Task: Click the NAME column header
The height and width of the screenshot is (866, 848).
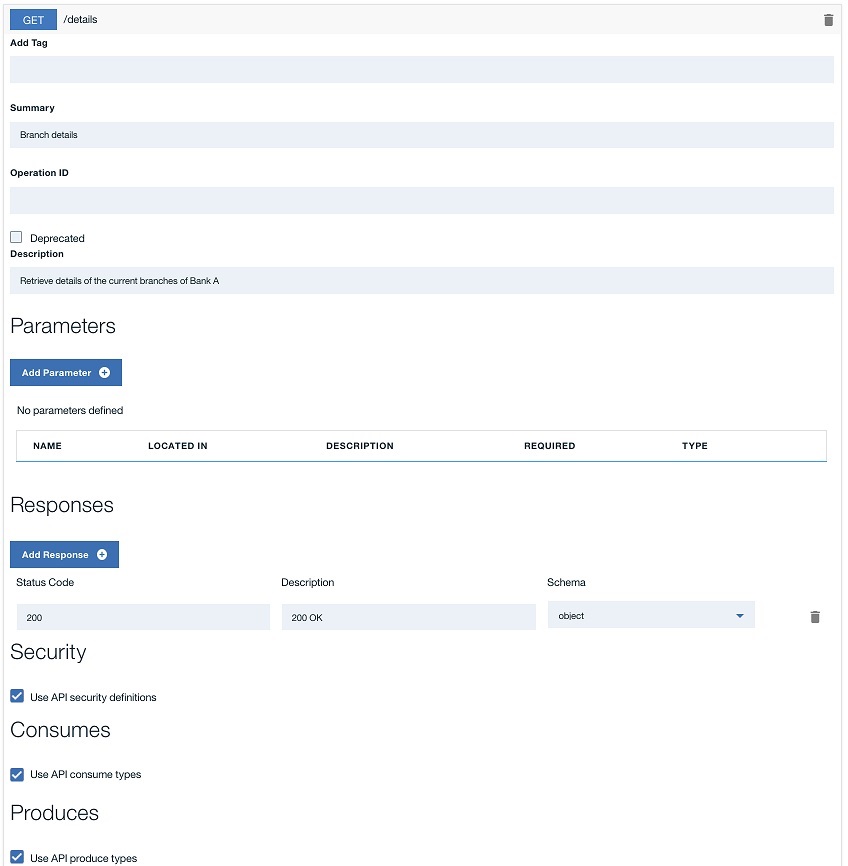Action: 47,446
